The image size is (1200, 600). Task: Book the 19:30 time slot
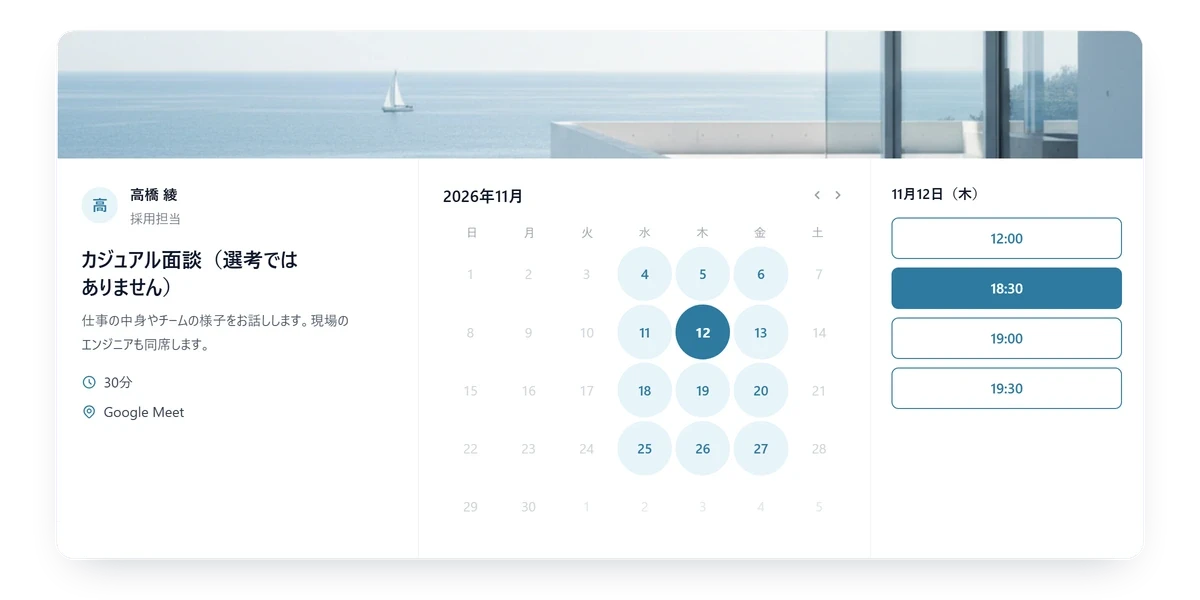1006,388
